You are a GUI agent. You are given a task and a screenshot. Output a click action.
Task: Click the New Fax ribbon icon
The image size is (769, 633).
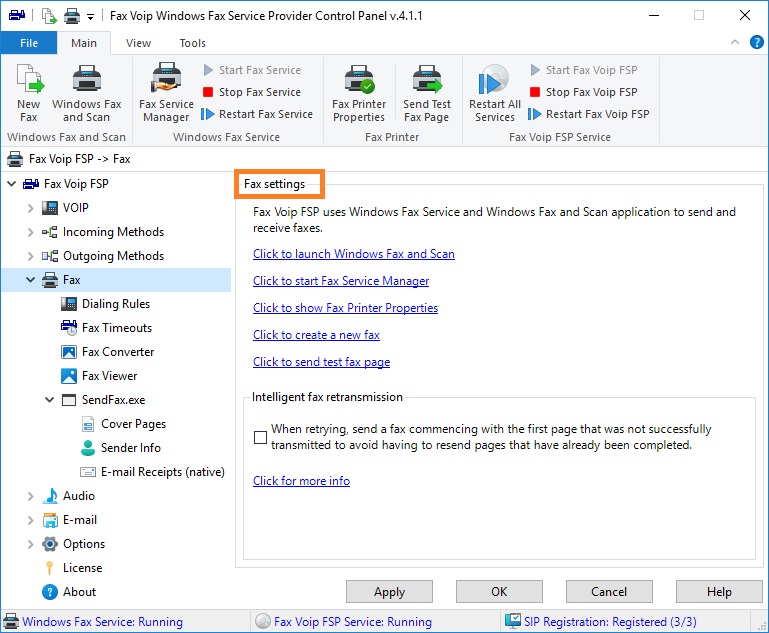tap(29, 93)
